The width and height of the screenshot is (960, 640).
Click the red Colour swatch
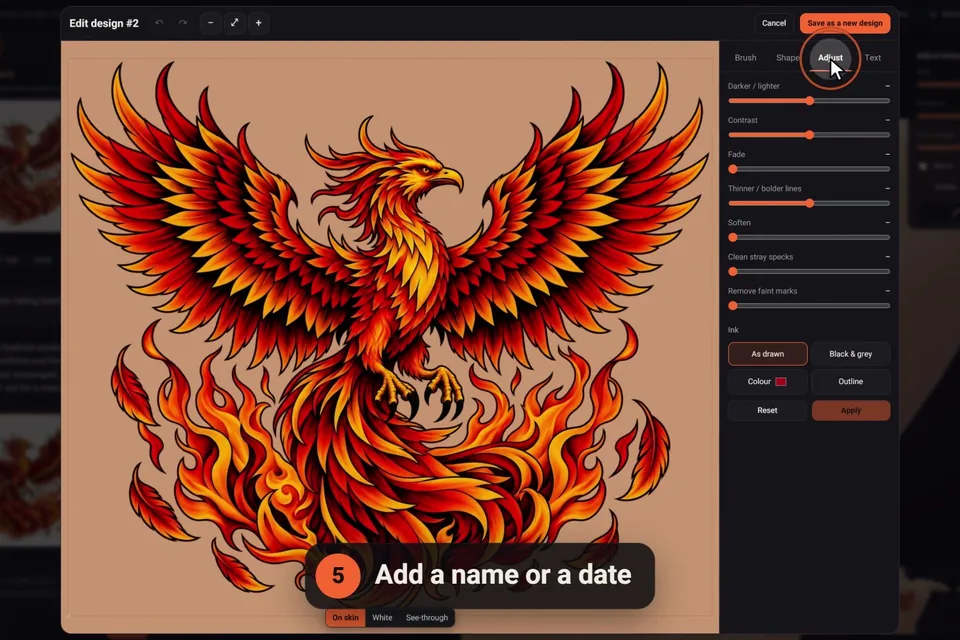[x=781, y=382]
